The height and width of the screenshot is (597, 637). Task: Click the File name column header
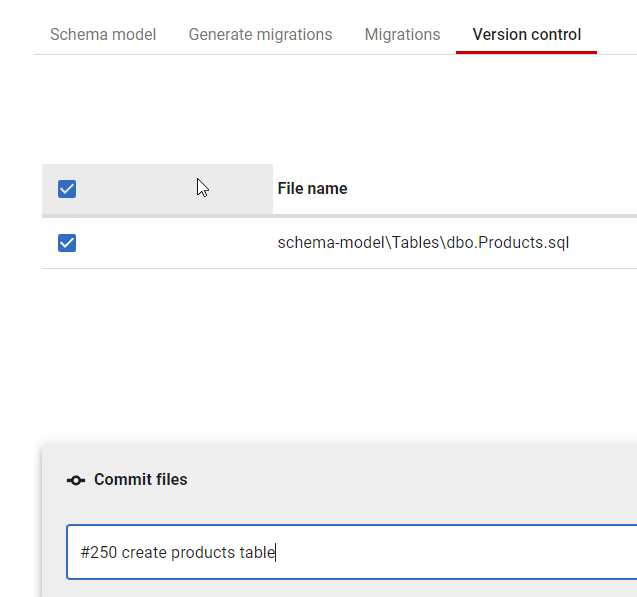312,189
